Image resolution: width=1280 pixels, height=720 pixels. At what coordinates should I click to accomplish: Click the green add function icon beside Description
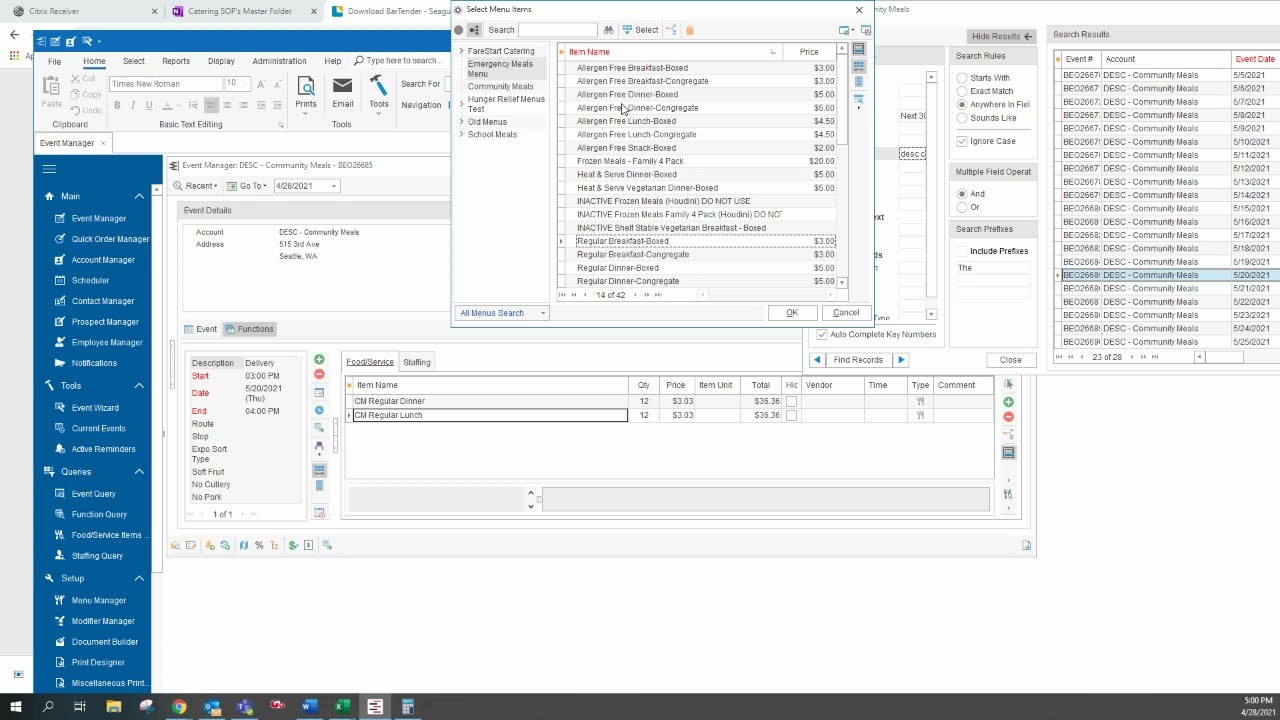[x=319, y=360]
